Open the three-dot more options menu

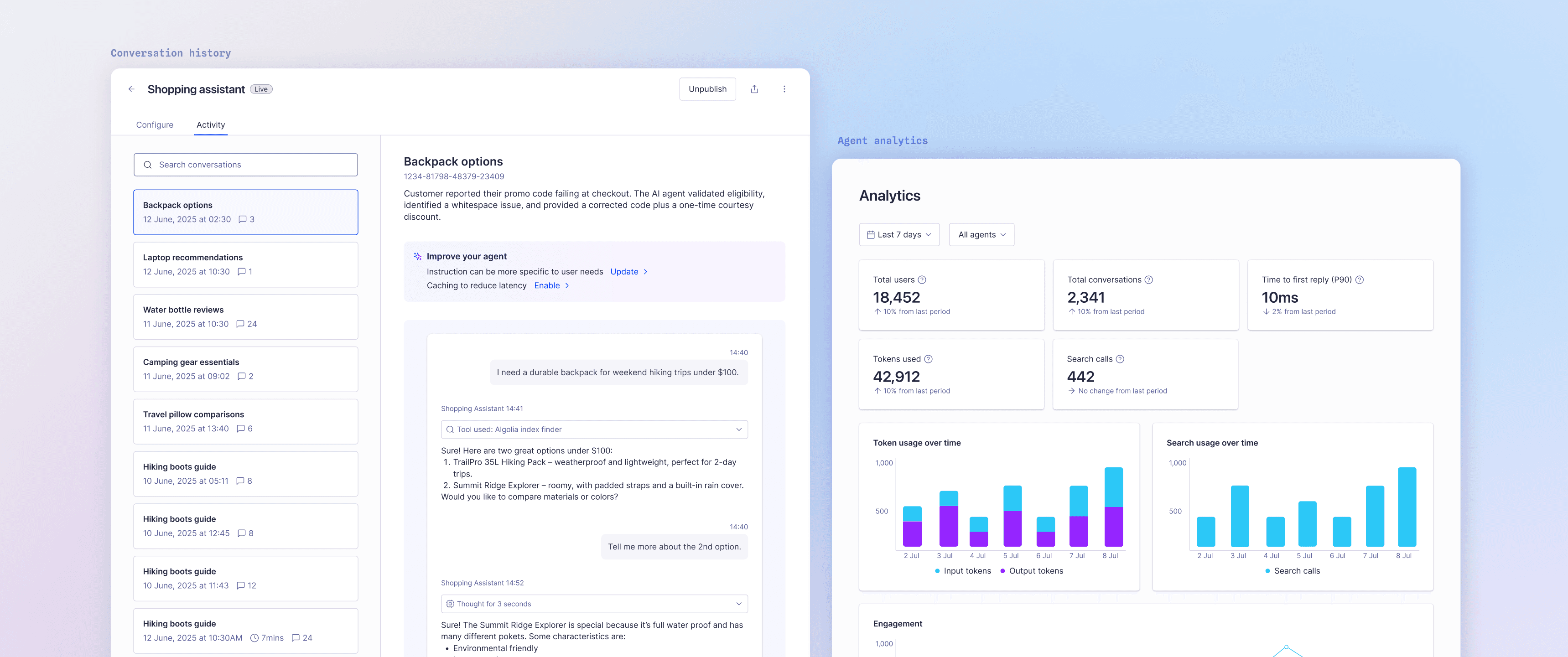[784, 89]
